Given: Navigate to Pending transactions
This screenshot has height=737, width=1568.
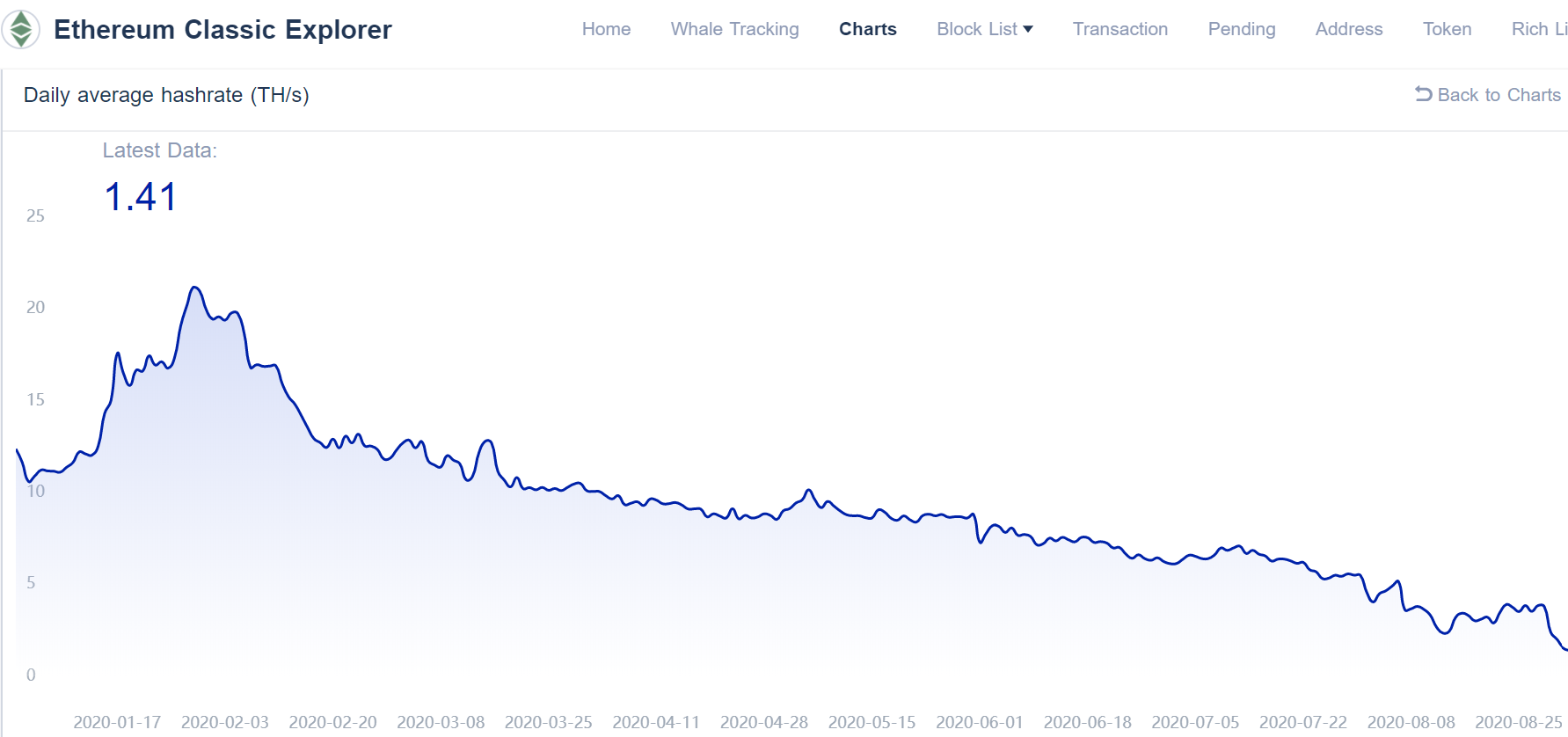Looking at the screenshot, I should pyautogui.click(x=1241, y=29).
